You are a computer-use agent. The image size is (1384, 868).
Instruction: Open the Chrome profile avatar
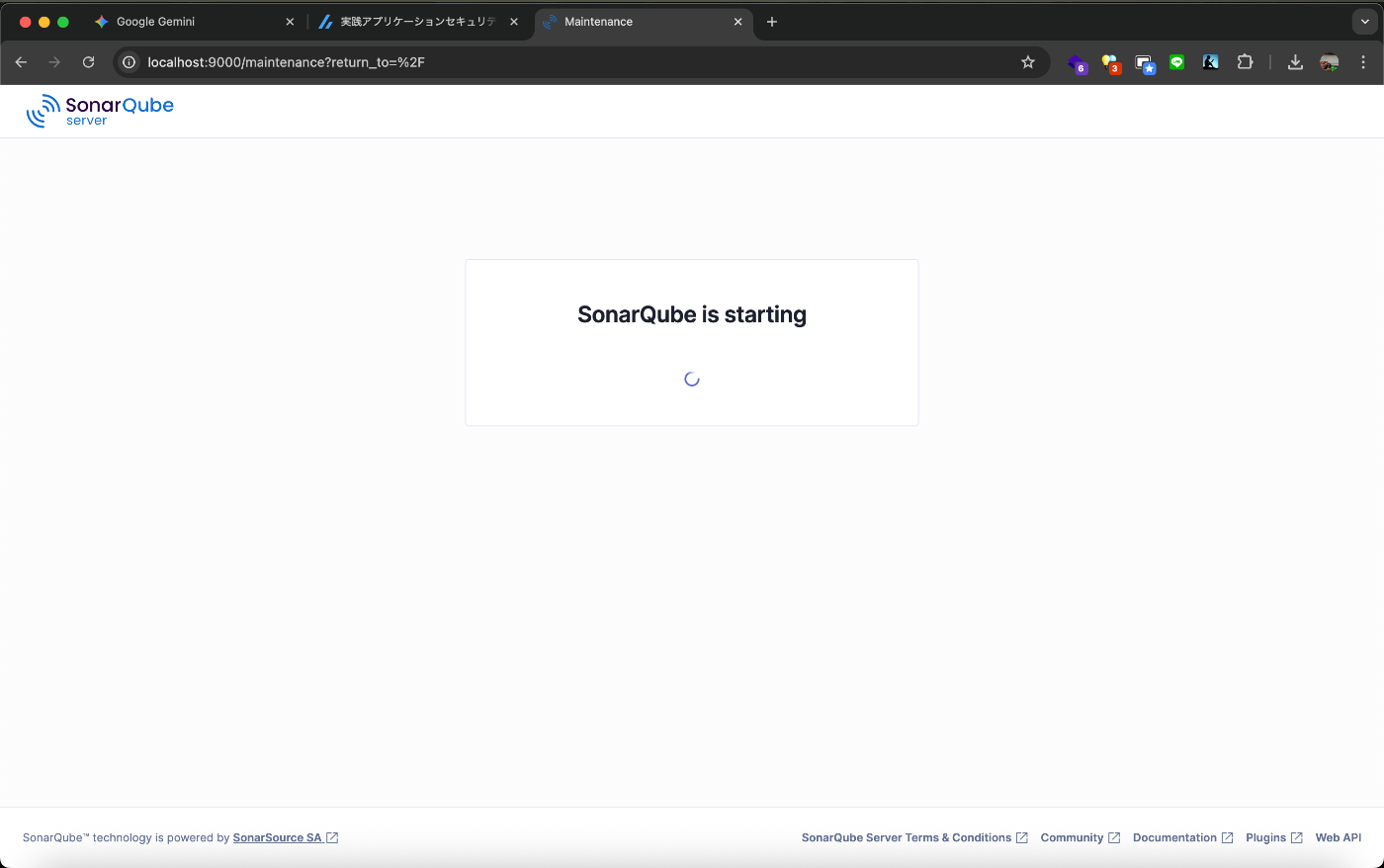click(x=1330, y=62)
